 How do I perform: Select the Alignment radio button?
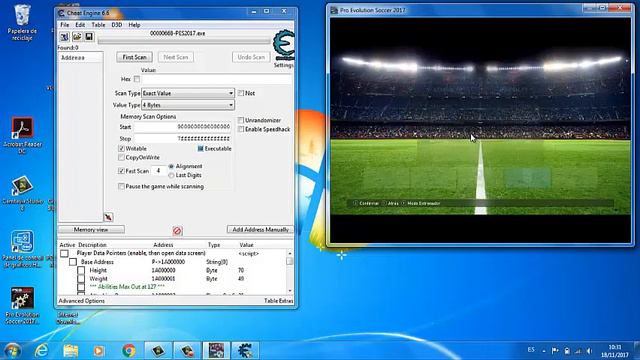(x=171, y=166)
